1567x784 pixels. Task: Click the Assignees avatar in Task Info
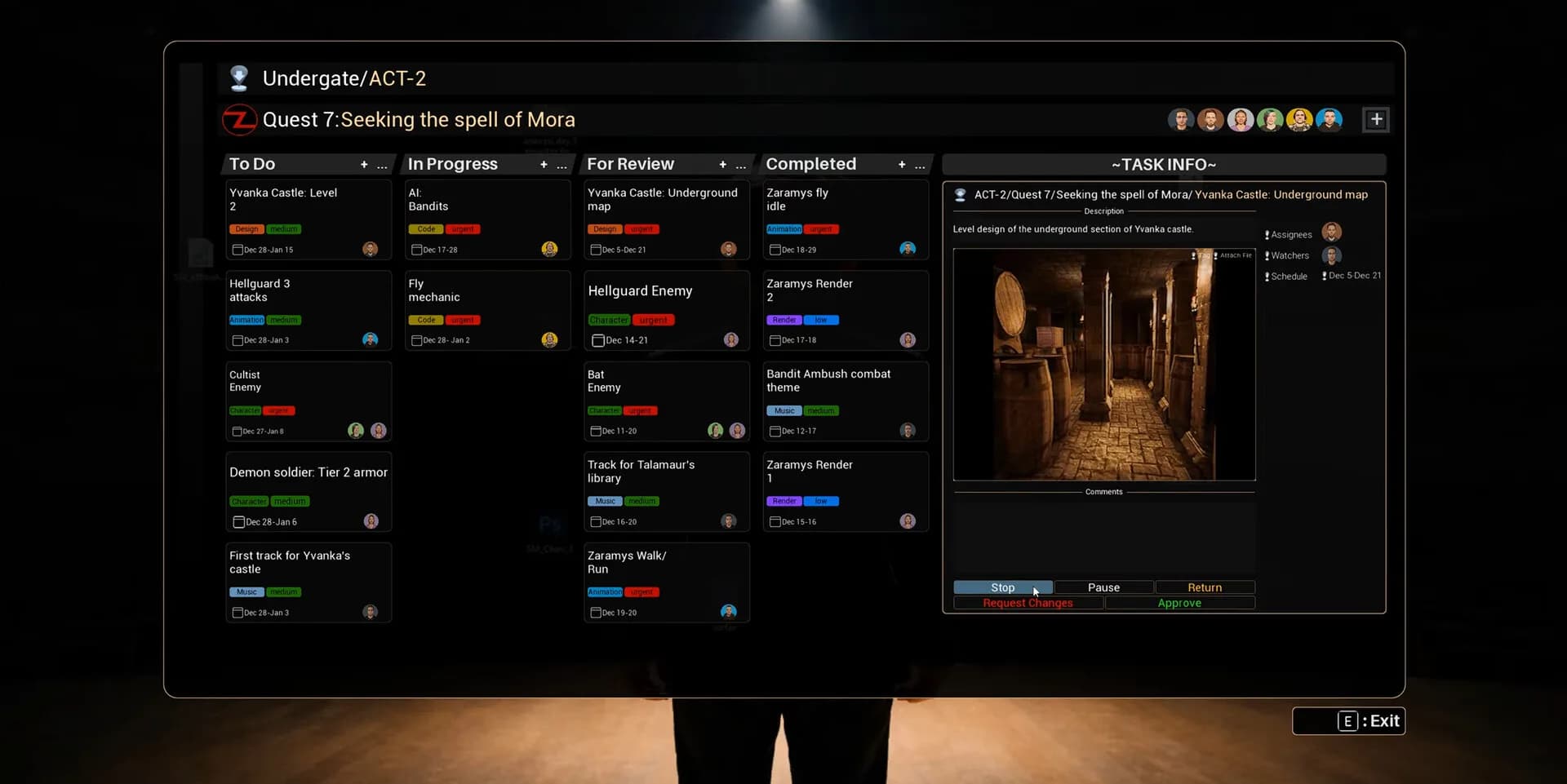coord(1331,233)
